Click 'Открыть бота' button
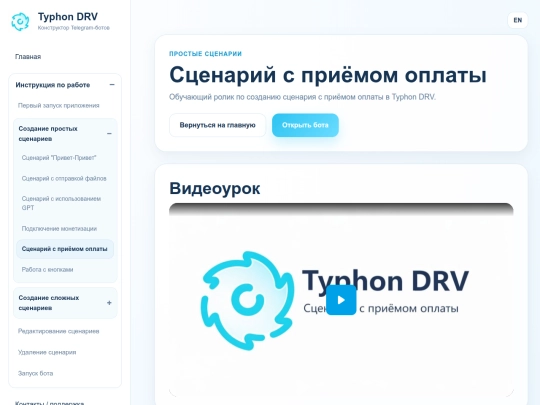The width and height of the screenshot is (540, 405). [305, 125]
